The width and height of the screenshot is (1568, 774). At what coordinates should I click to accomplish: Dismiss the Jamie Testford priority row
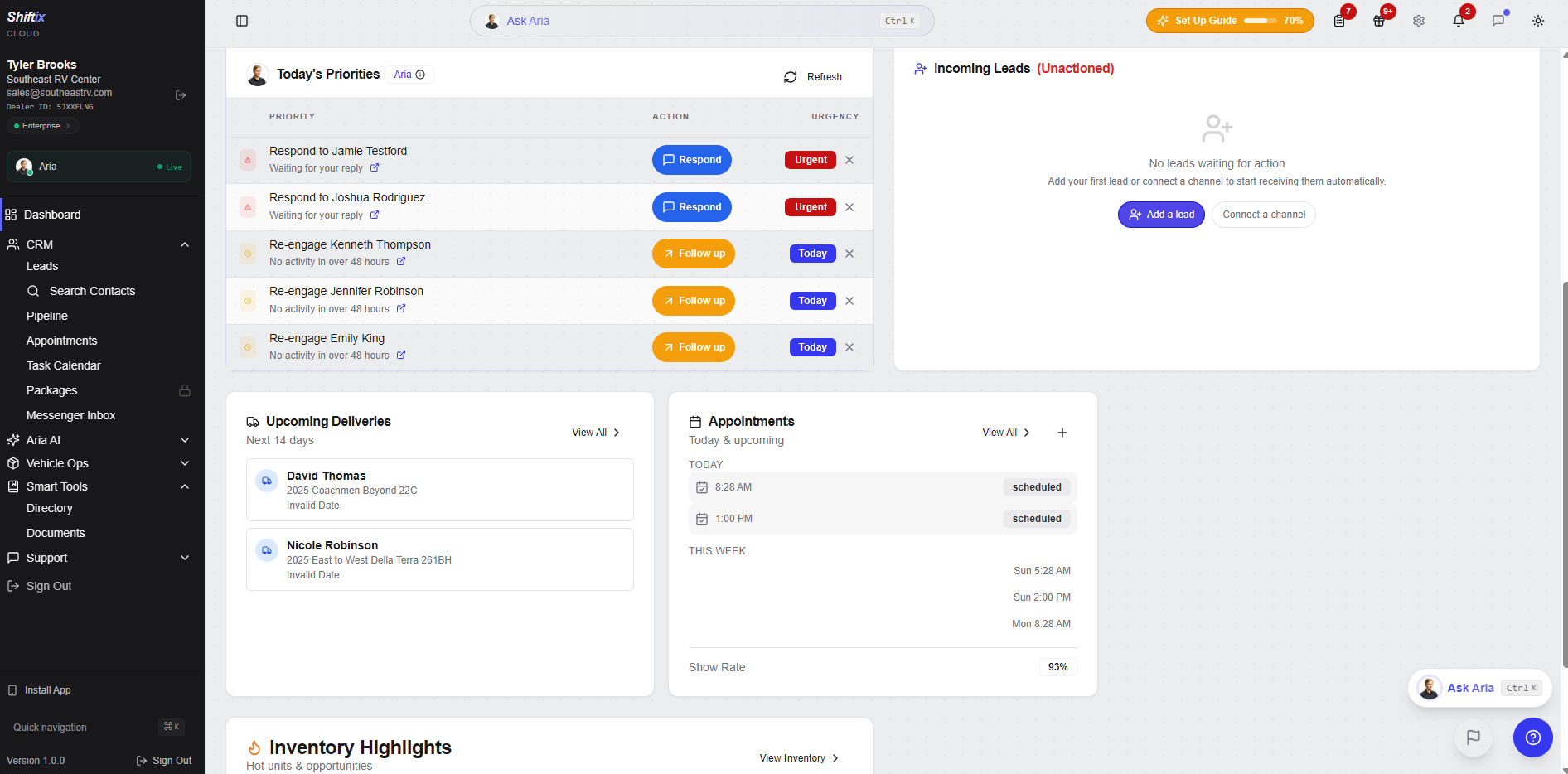point(849,160)
